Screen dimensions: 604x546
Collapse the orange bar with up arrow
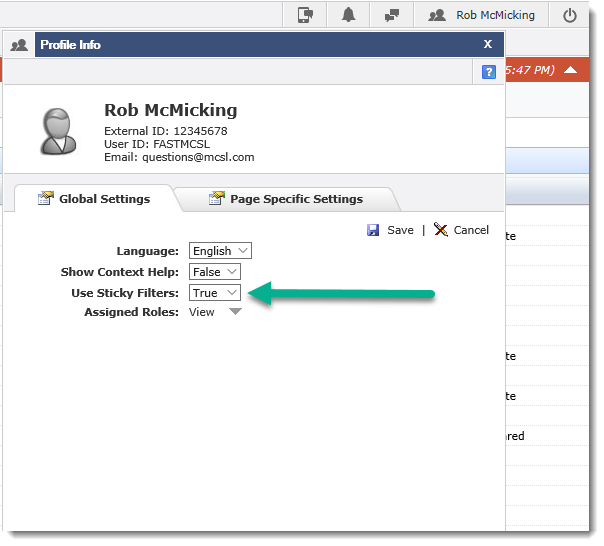click(570, 70)
